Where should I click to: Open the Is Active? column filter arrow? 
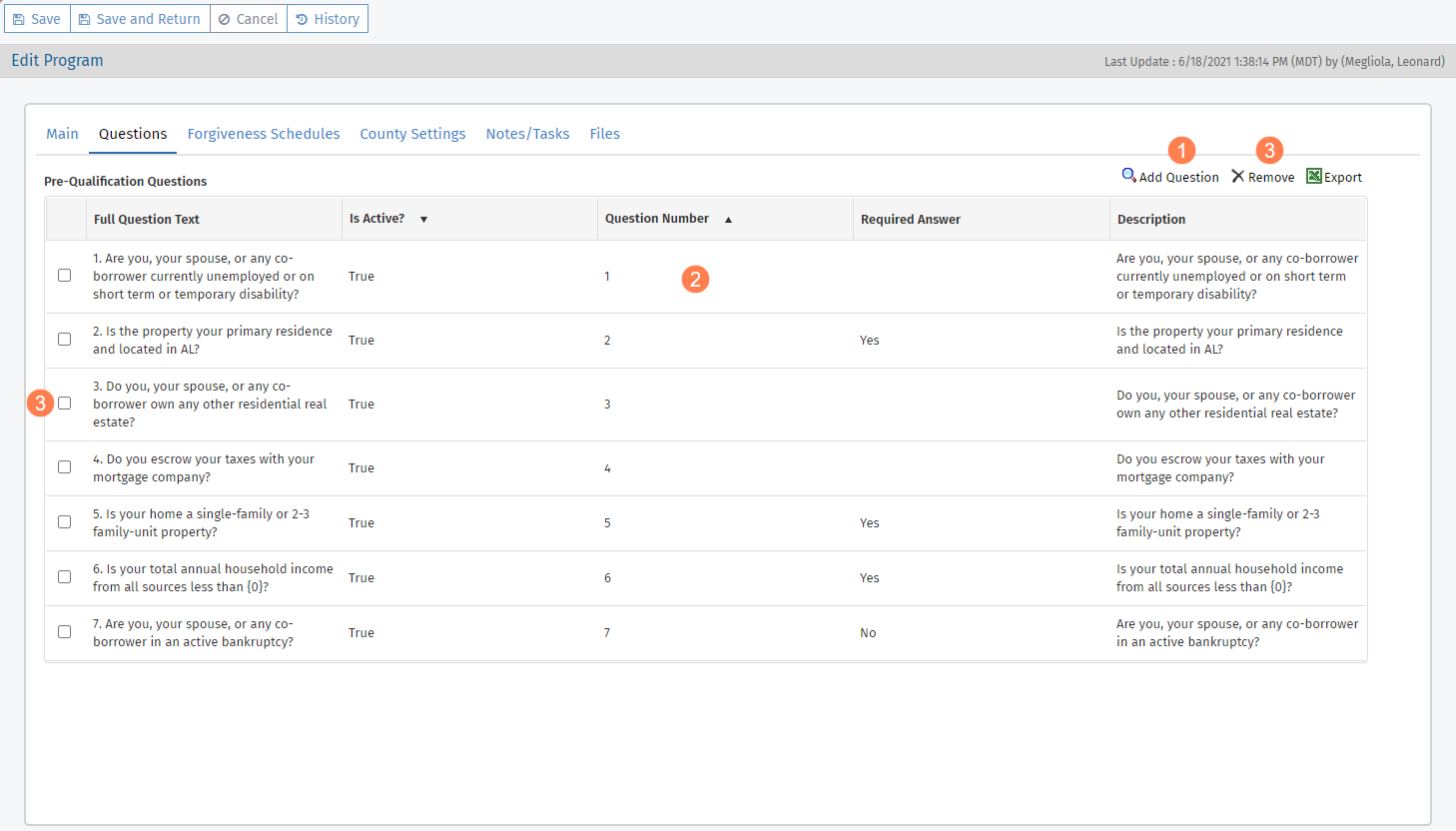[x=423, y=220]
